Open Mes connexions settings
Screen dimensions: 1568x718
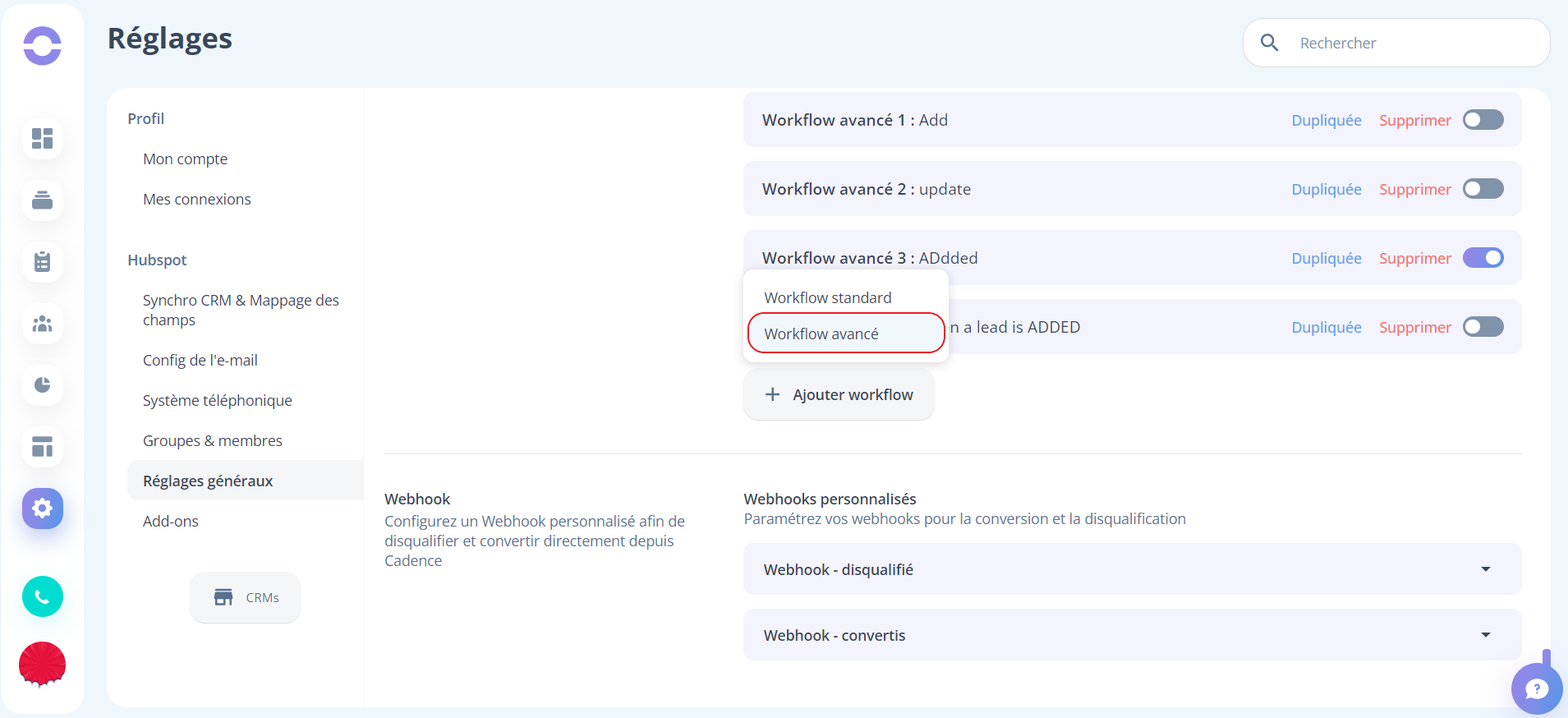click(x=197, y=199)
